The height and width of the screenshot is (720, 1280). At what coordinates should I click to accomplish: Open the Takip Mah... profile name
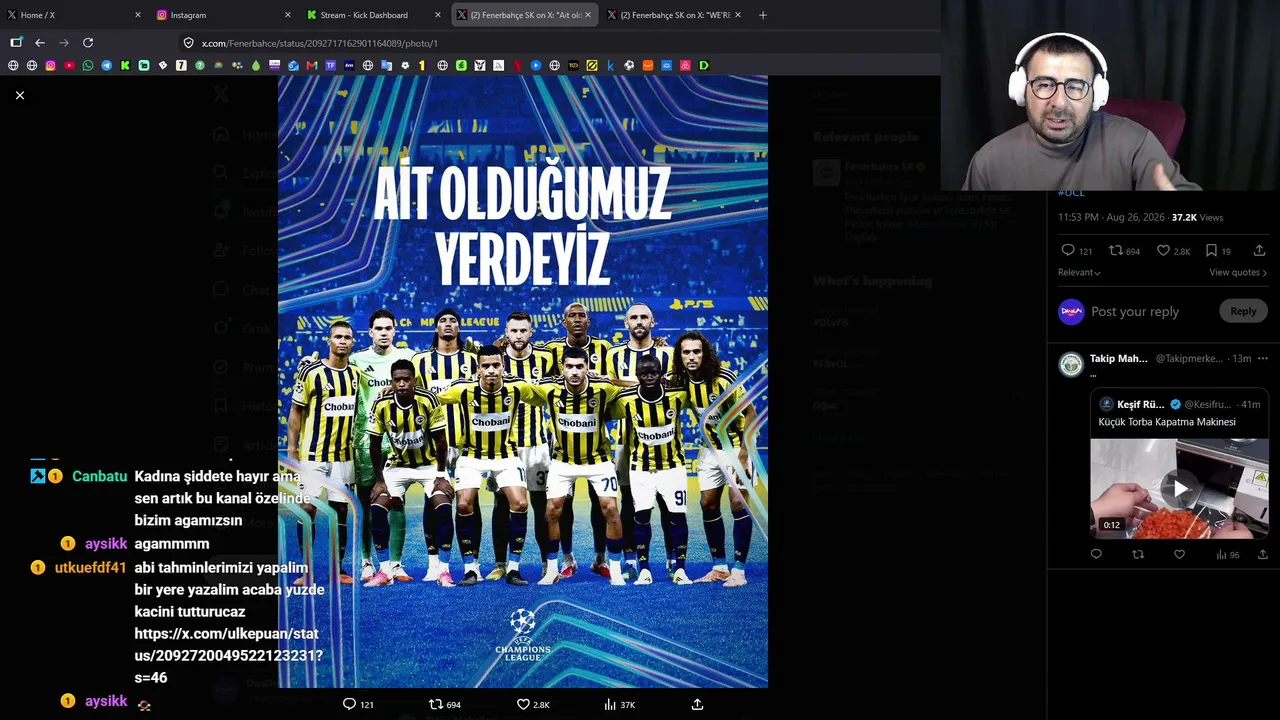1118,358
